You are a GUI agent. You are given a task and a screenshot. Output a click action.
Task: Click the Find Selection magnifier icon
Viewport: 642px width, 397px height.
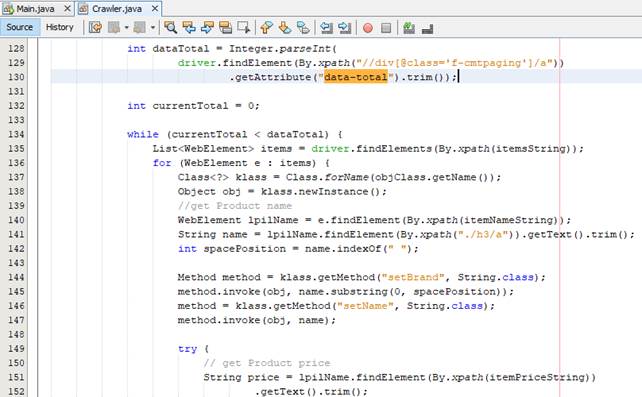point(170,27)
